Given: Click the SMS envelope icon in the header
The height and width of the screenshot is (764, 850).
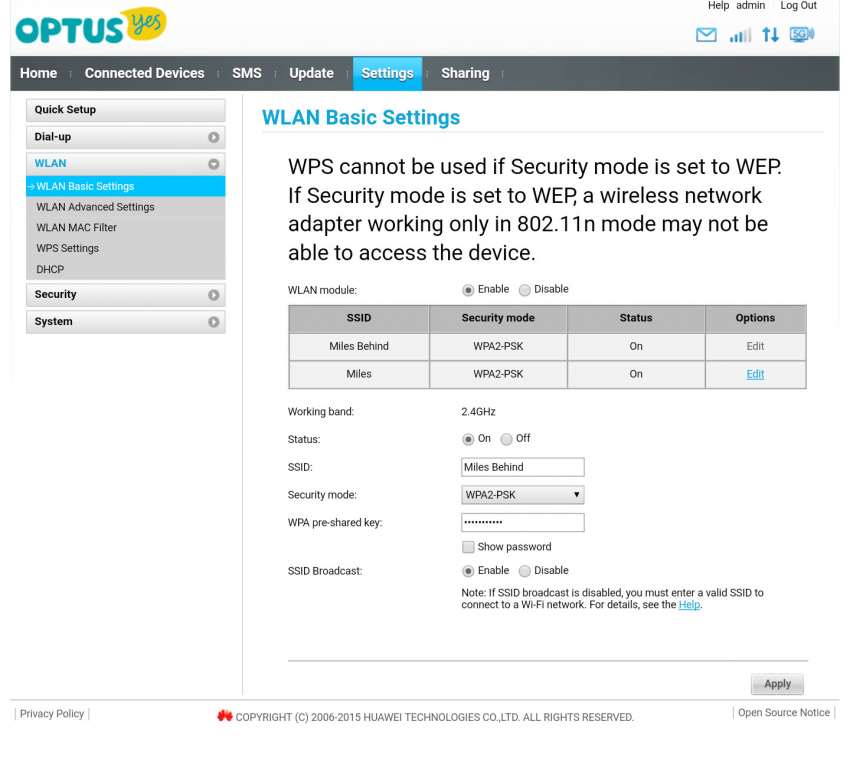Looking at the screenshot, I should point(706,34).
